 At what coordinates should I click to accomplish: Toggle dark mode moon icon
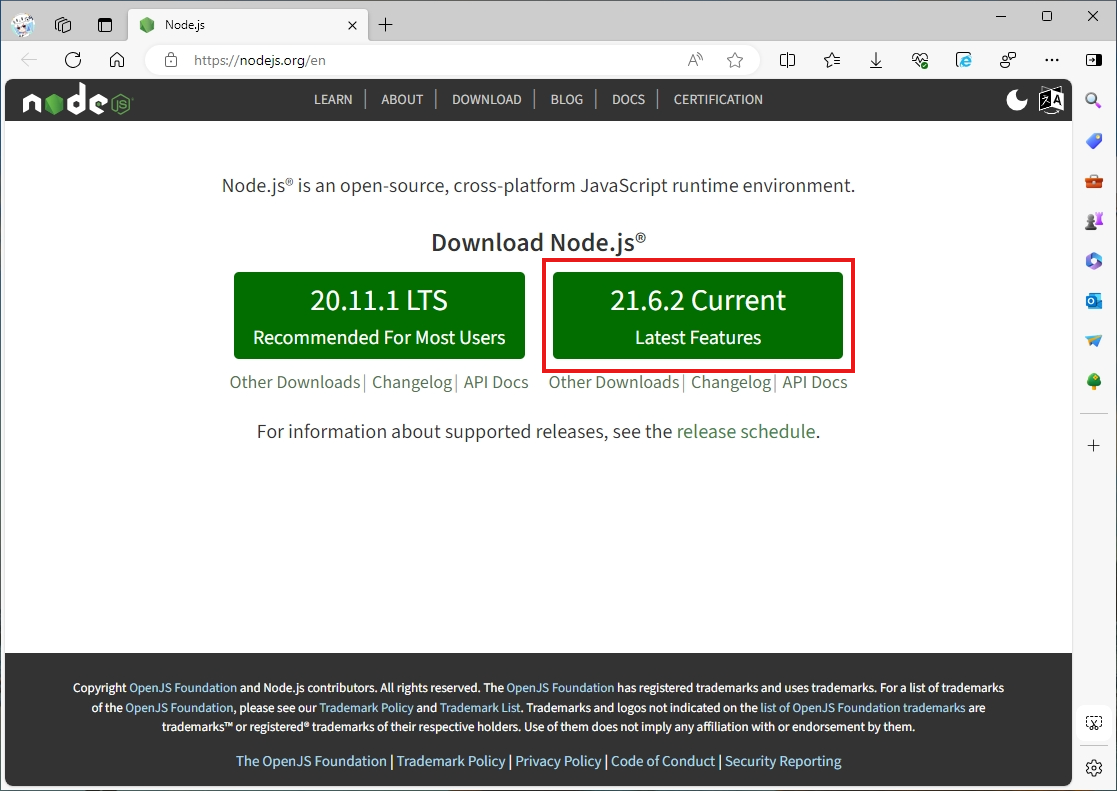point(1017,100)
